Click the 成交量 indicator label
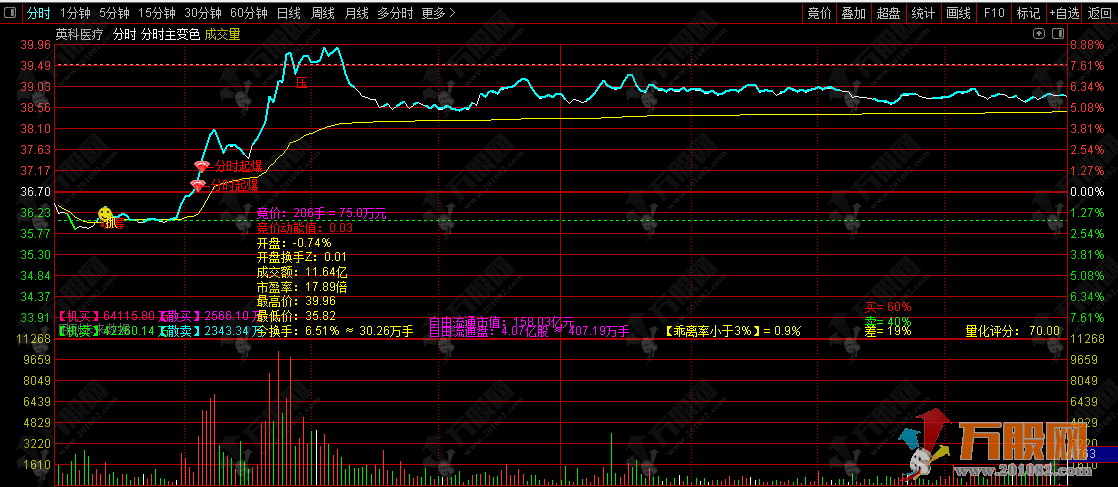This screenshot has height=487, width=1118. (222, 33)
